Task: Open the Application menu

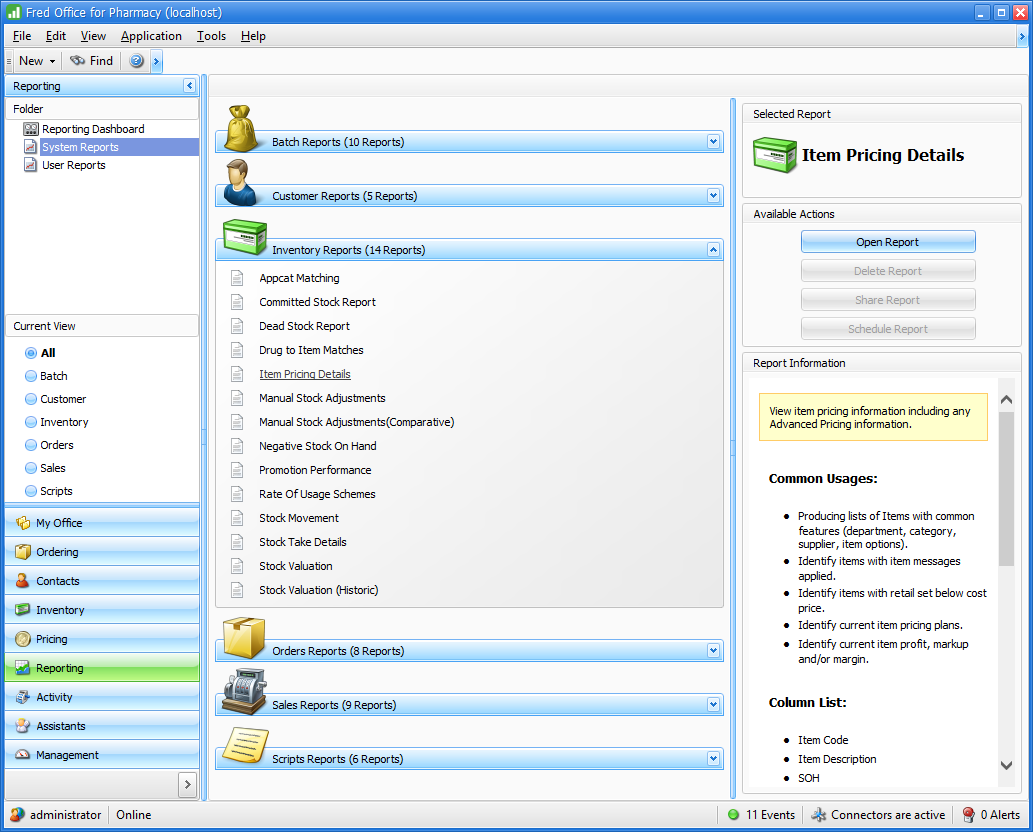Action: tap(151, 36)
